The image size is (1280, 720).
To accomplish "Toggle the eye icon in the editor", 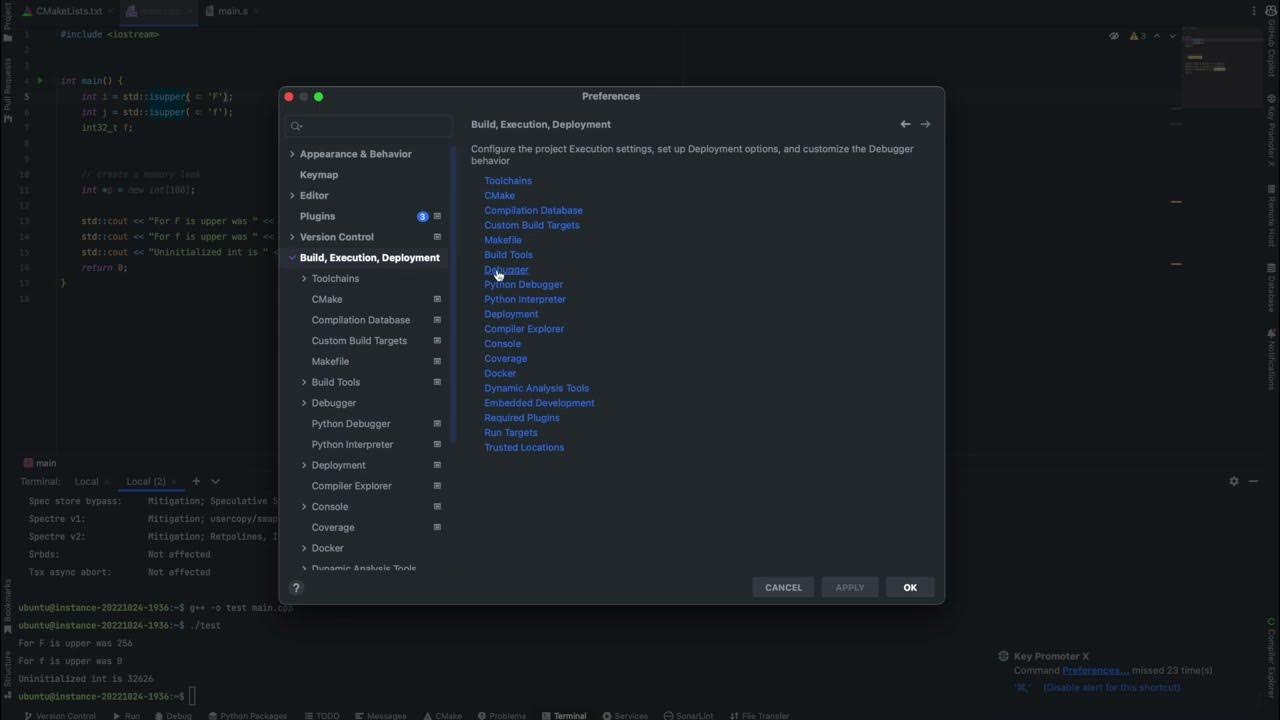I will tap(1114, 36).
